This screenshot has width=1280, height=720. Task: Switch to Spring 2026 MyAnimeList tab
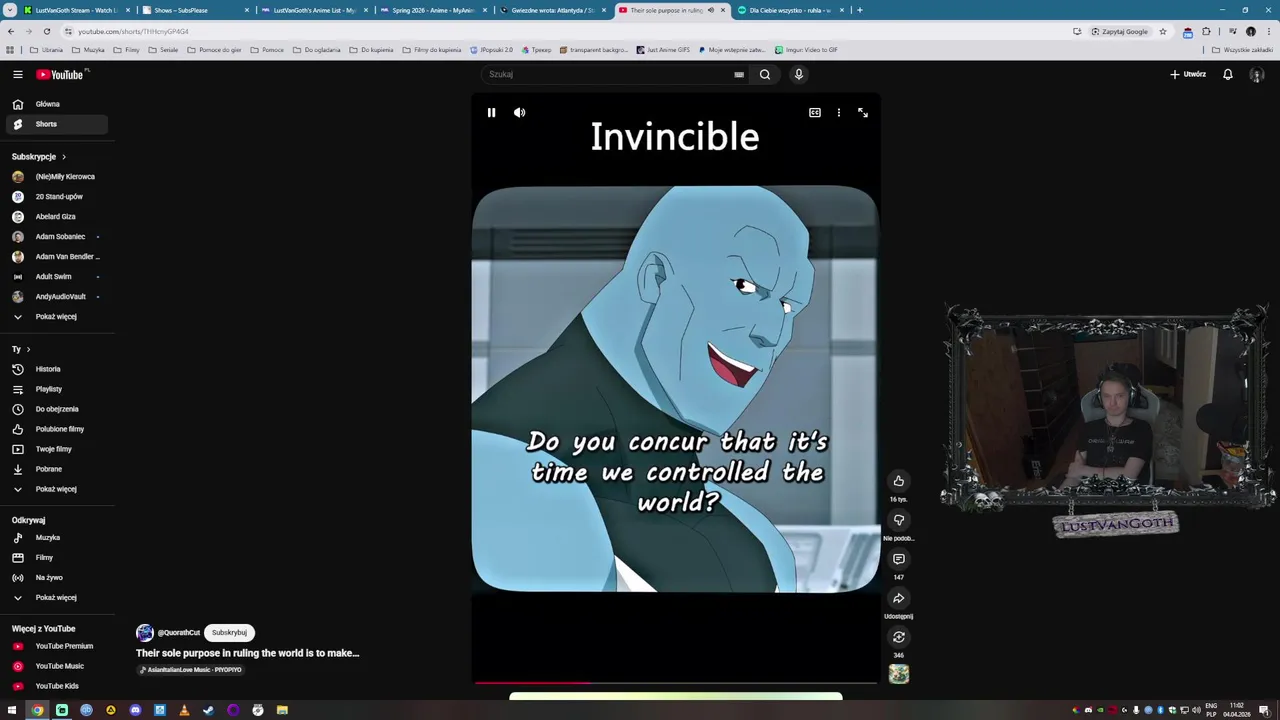click(x=433, y=10)
